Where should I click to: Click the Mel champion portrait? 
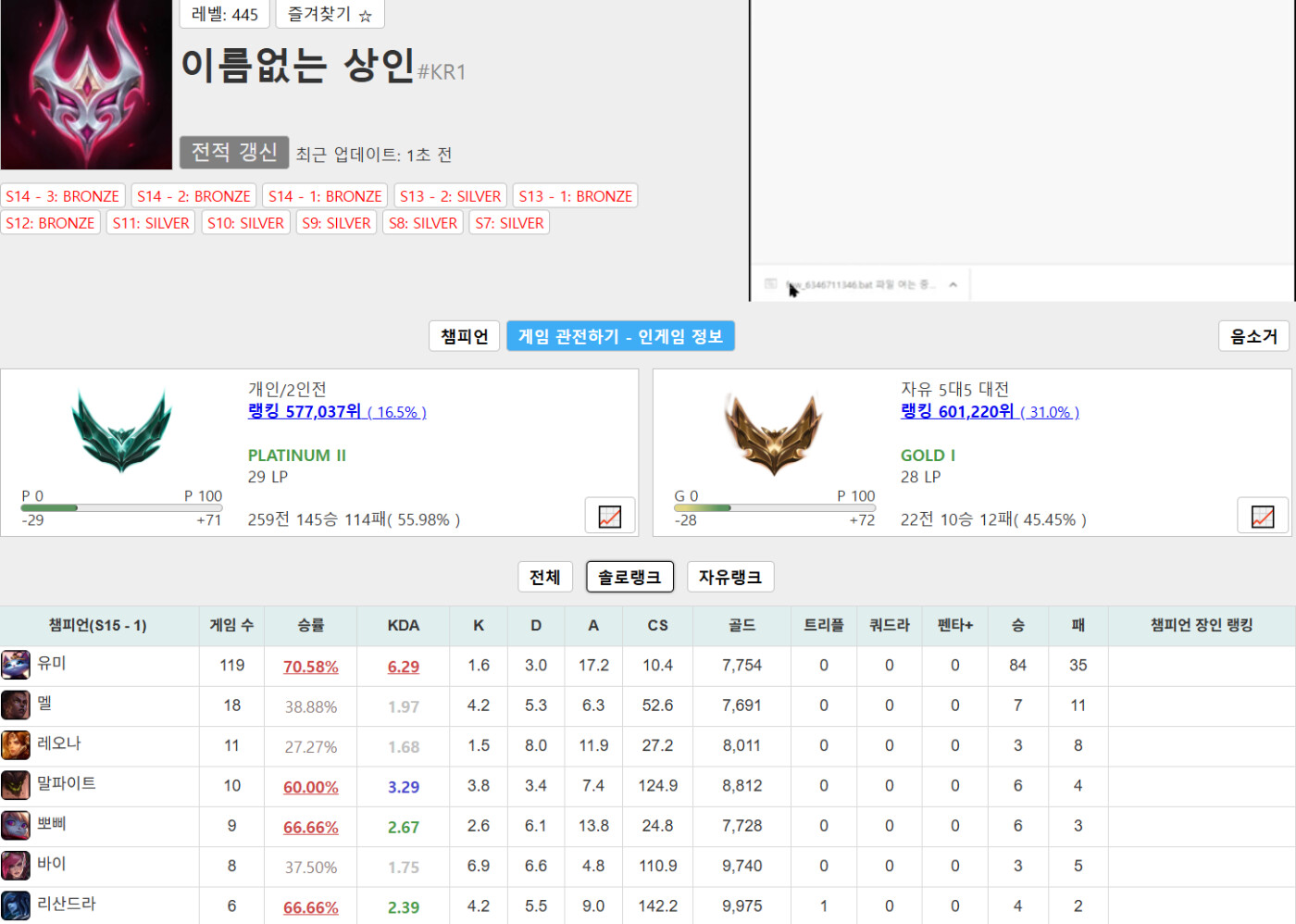point(16,705)
